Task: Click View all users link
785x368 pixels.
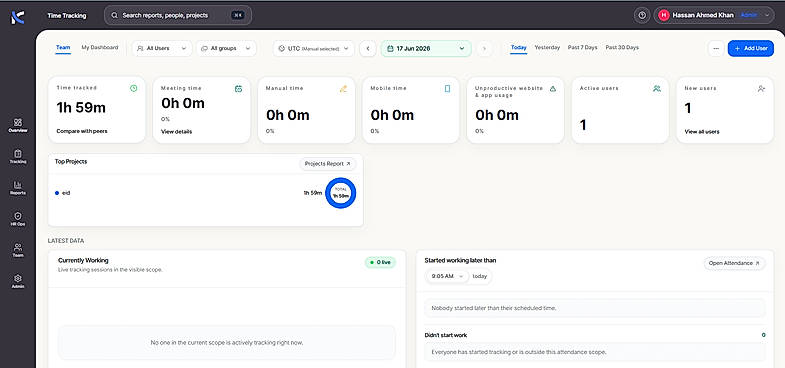Action: [702, 132]
